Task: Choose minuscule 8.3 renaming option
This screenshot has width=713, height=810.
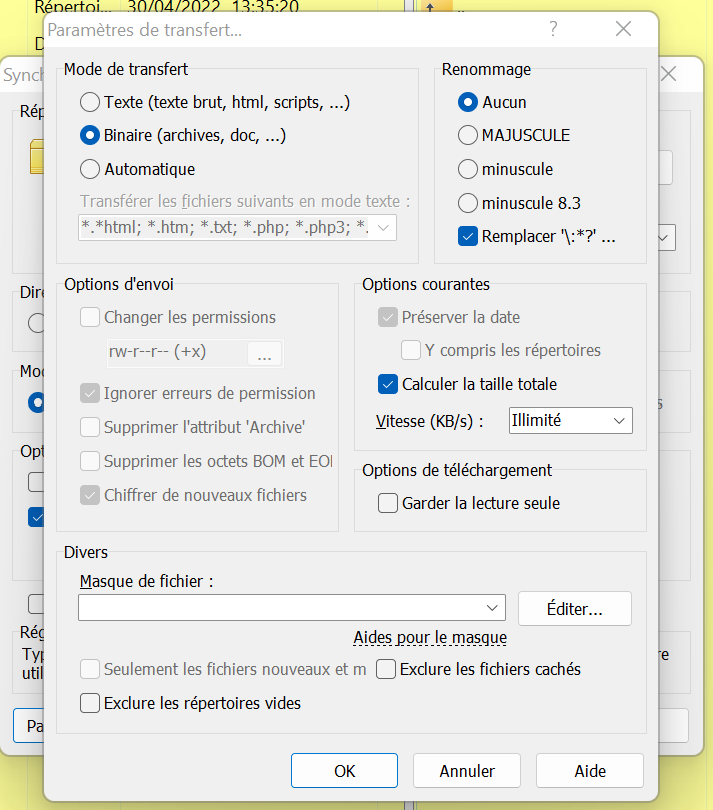Action: 467,203
